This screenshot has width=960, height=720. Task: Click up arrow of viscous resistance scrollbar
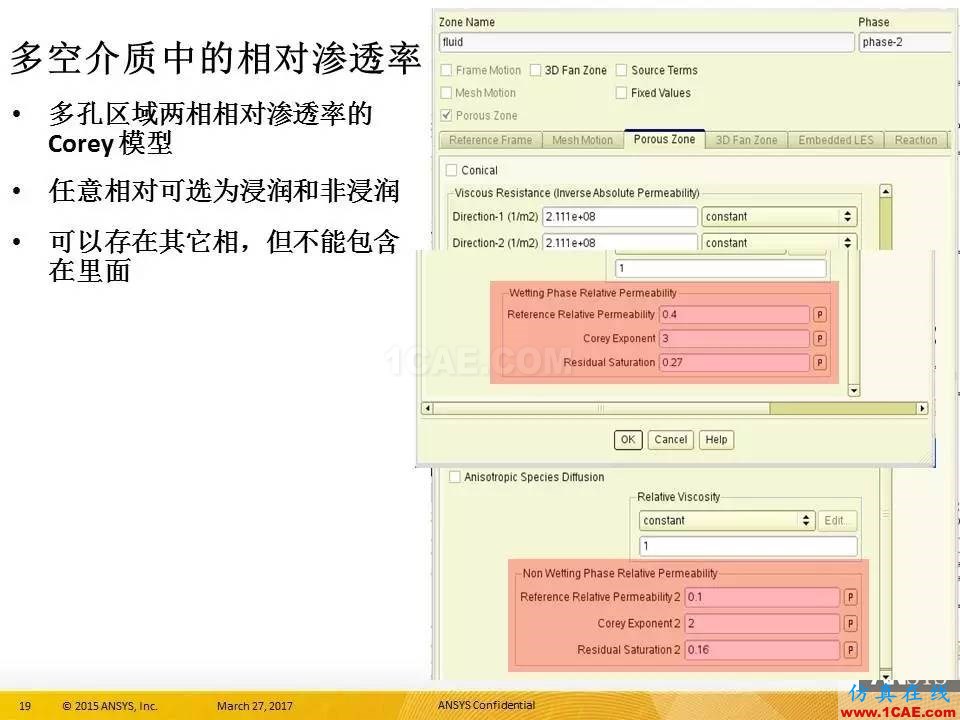885,191
